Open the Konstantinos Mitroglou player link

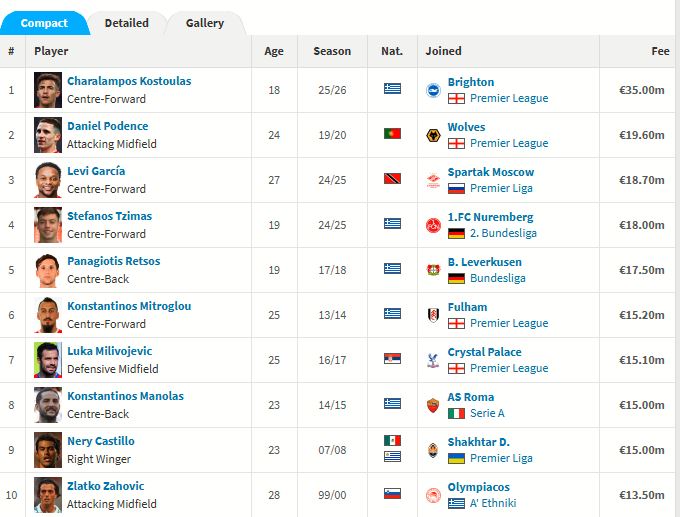pos(129,306)
